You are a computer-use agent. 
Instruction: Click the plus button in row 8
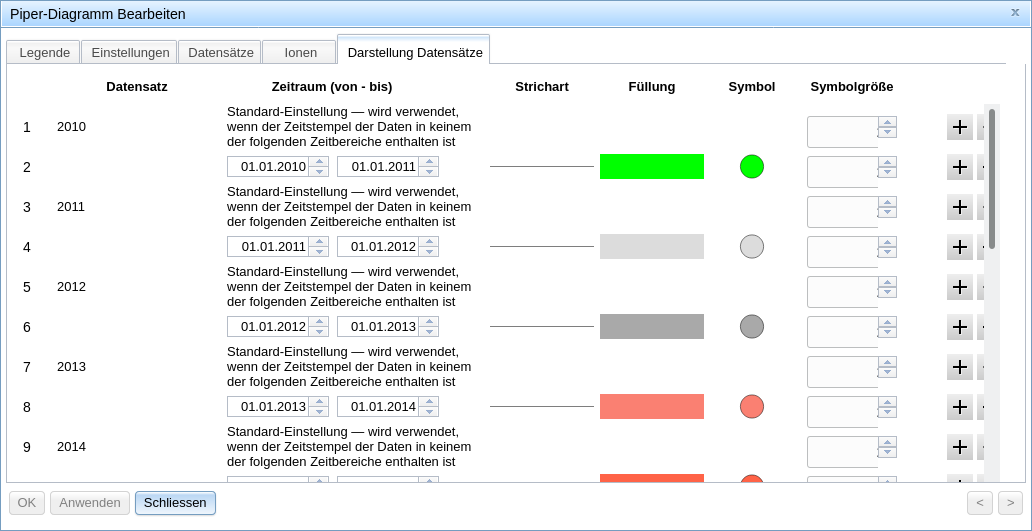[959, 407]
